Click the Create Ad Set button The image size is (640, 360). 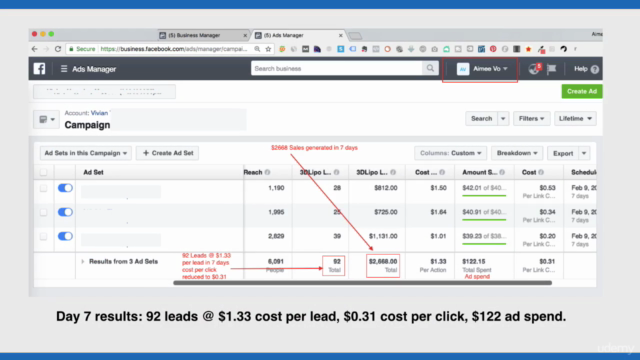click(168, 153)
